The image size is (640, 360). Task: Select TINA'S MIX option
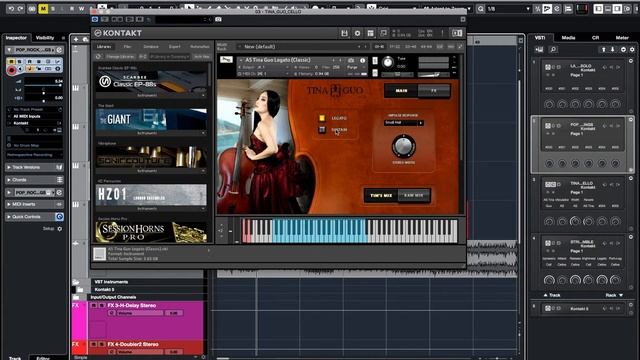point(381,196)
